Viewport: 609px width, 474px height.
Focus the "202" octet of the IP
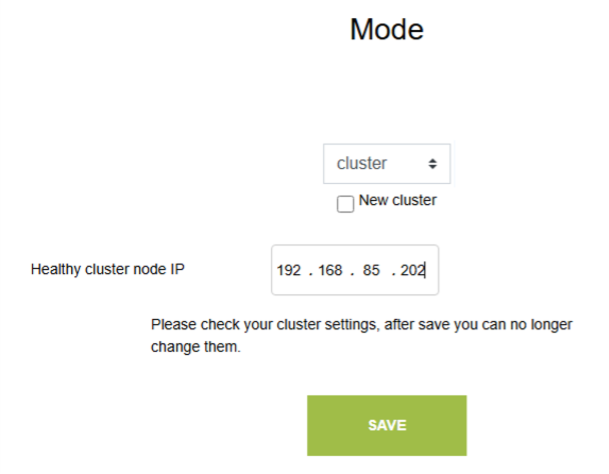point(412,270)
